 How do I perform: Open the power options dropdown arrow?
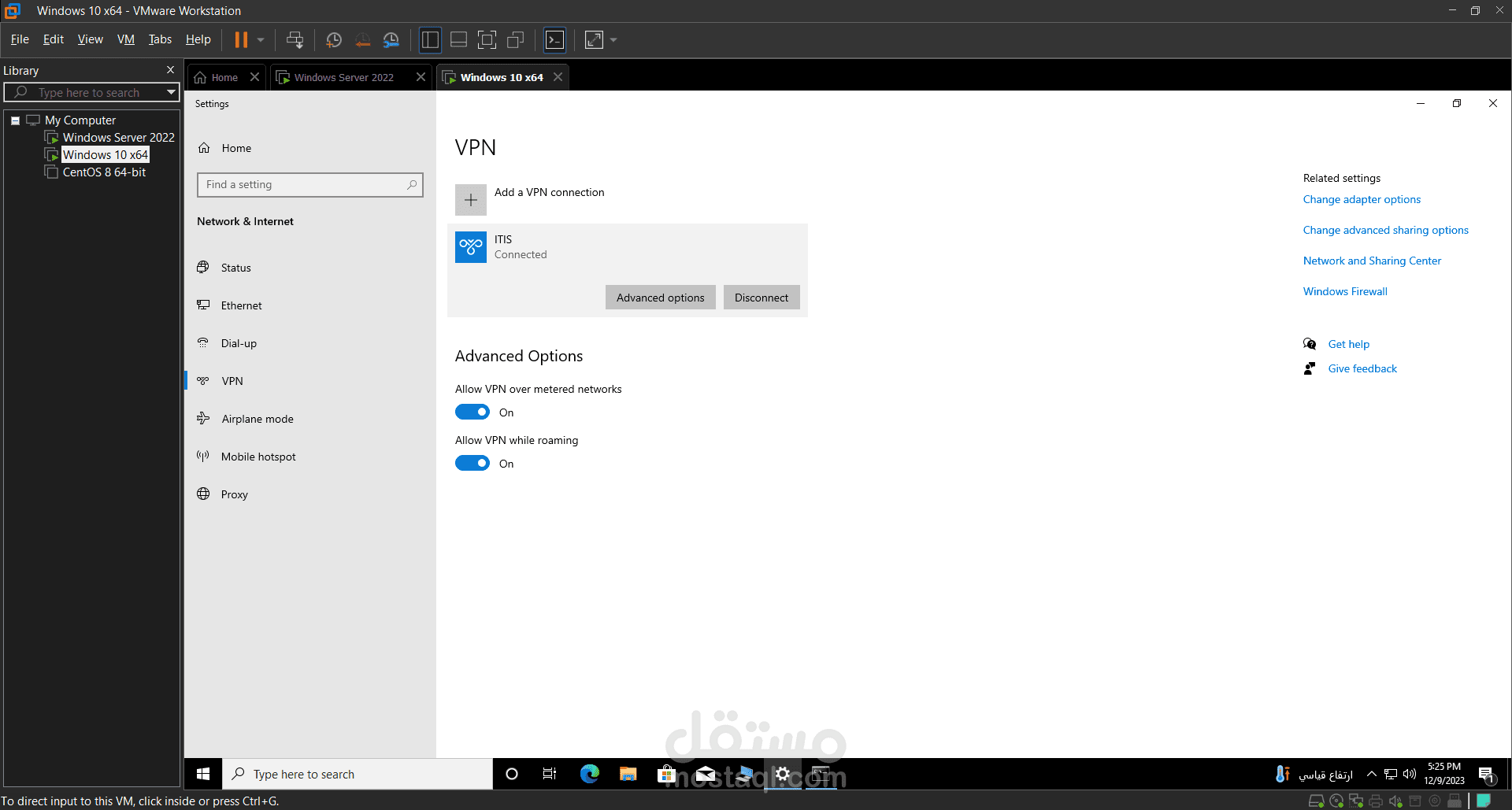pyautogui.click(x=261, y=39)
